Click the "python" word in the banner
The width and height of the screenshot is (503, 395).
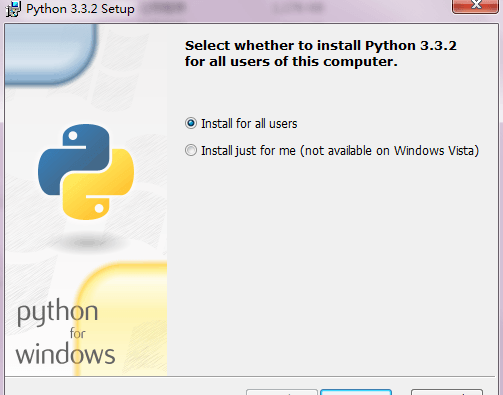58,313
